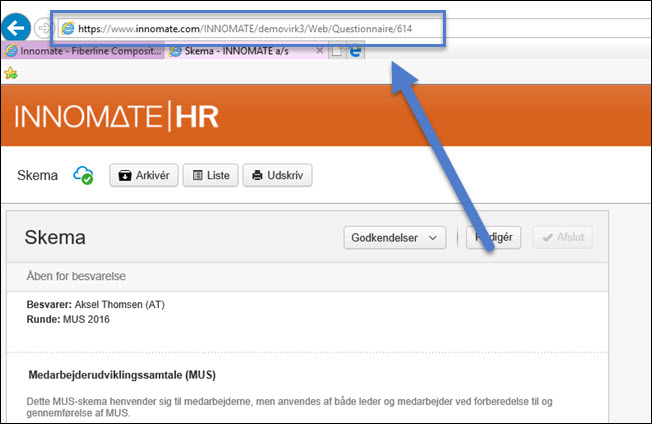This screenshot has width=652, height=424.
Task: Click the browser forward arrow button
Action: 44,28
